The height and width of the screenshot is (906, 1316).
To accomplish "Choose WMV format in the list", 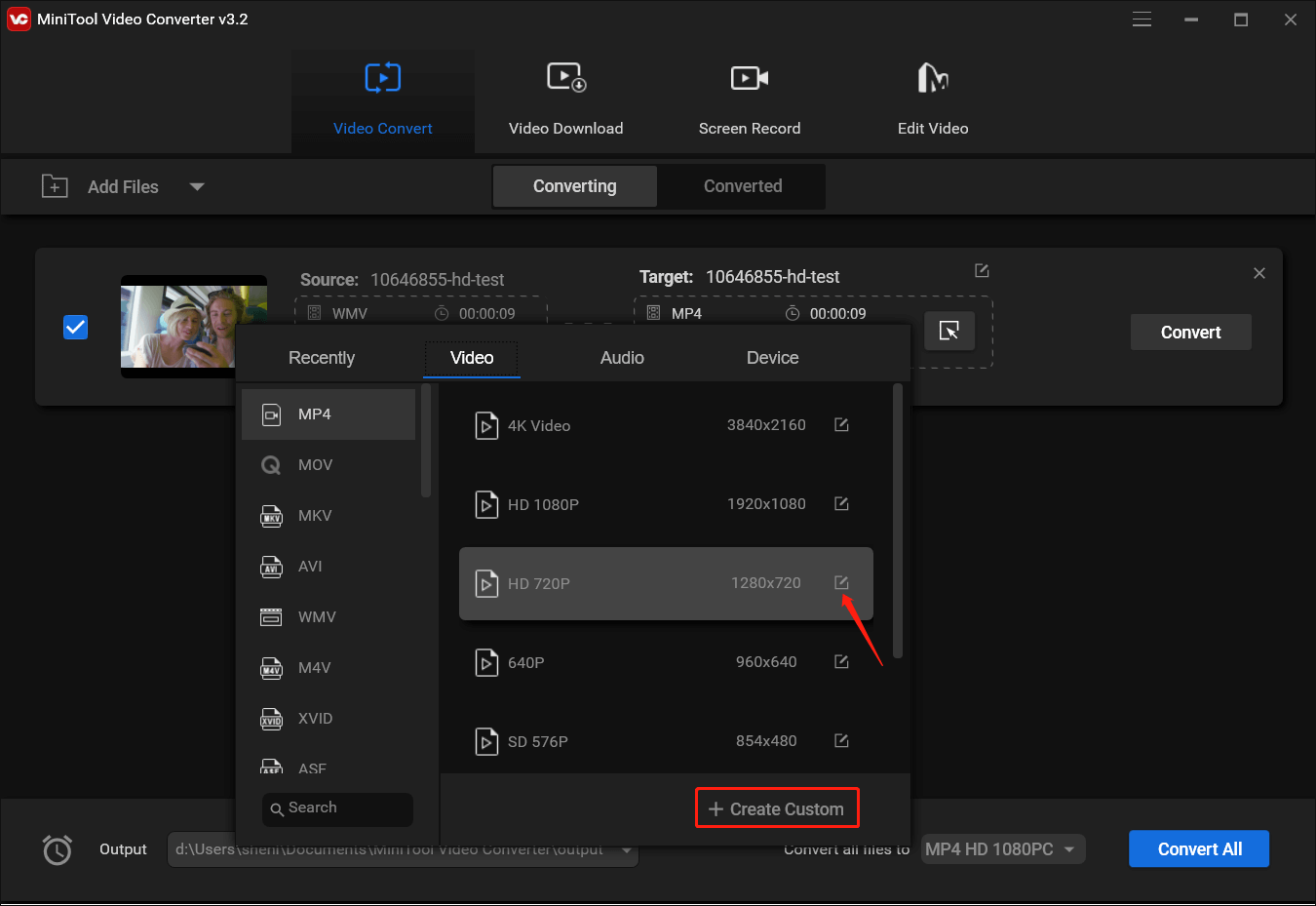I will [329, 617].
